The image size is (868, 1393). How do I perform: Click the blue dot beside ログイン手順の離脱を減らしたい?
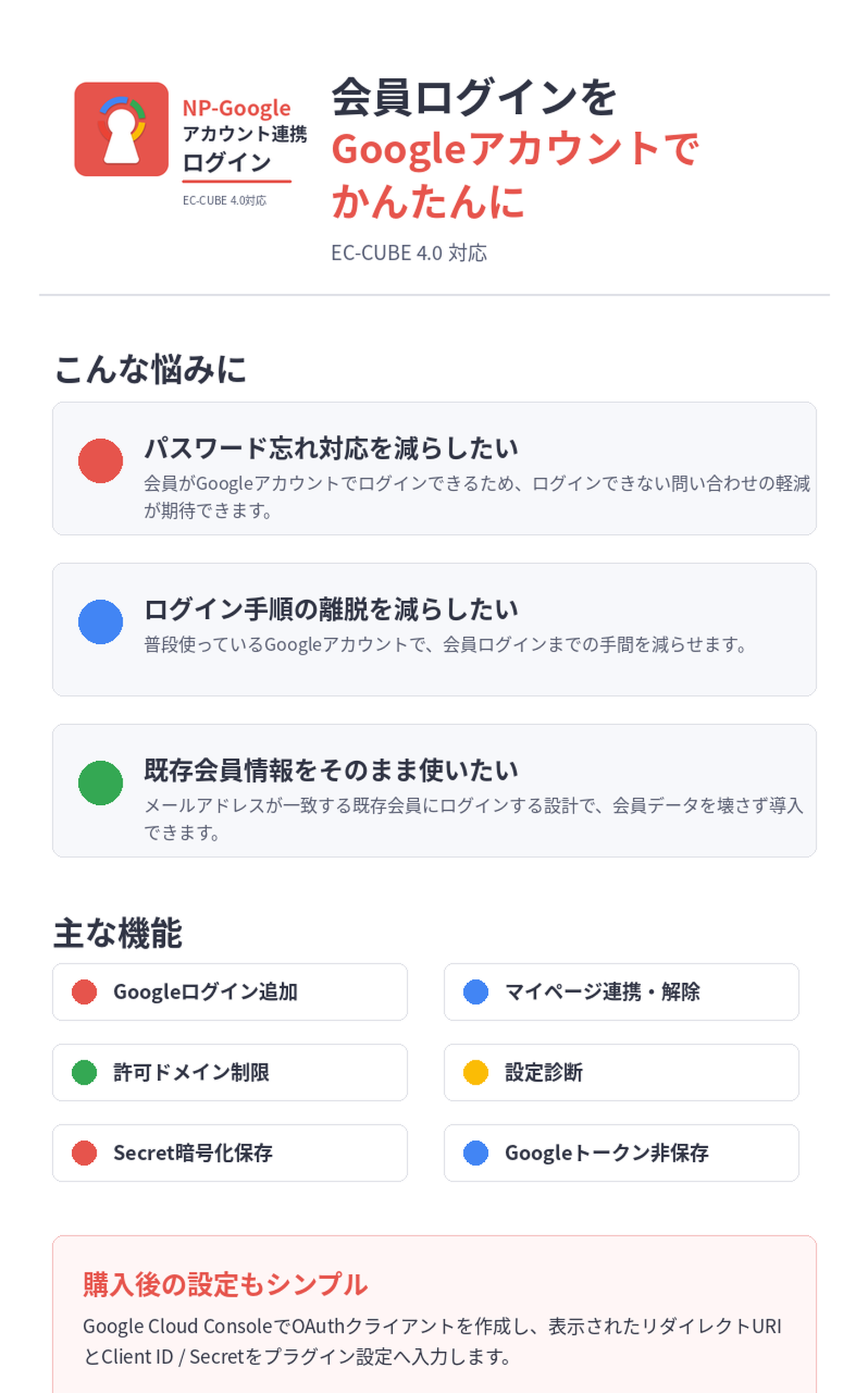tap(101, 622)
